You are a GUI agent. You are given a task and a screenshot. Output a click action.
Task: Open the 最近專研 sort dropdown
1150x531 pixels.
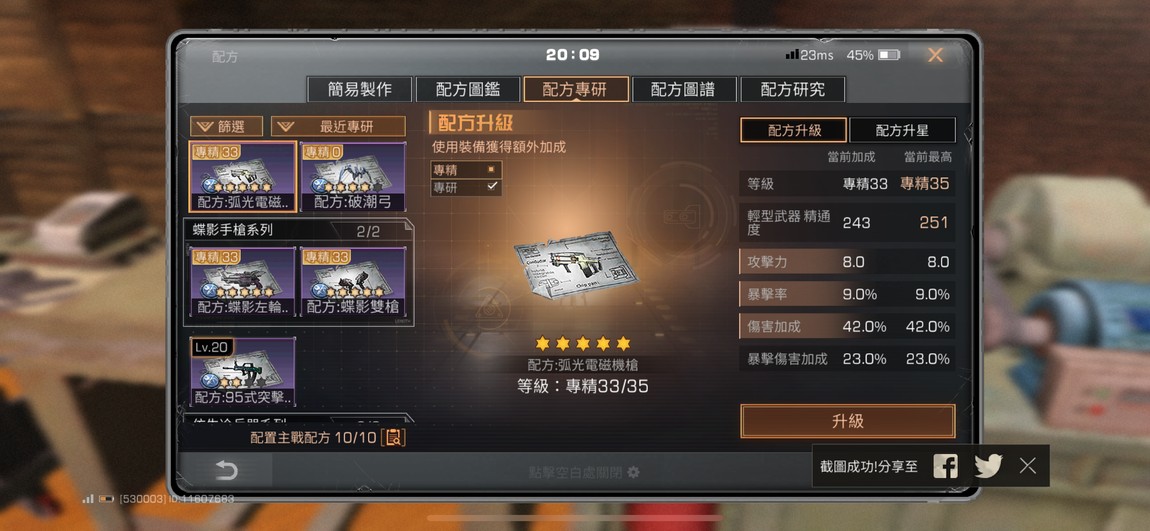pos(338,126)
